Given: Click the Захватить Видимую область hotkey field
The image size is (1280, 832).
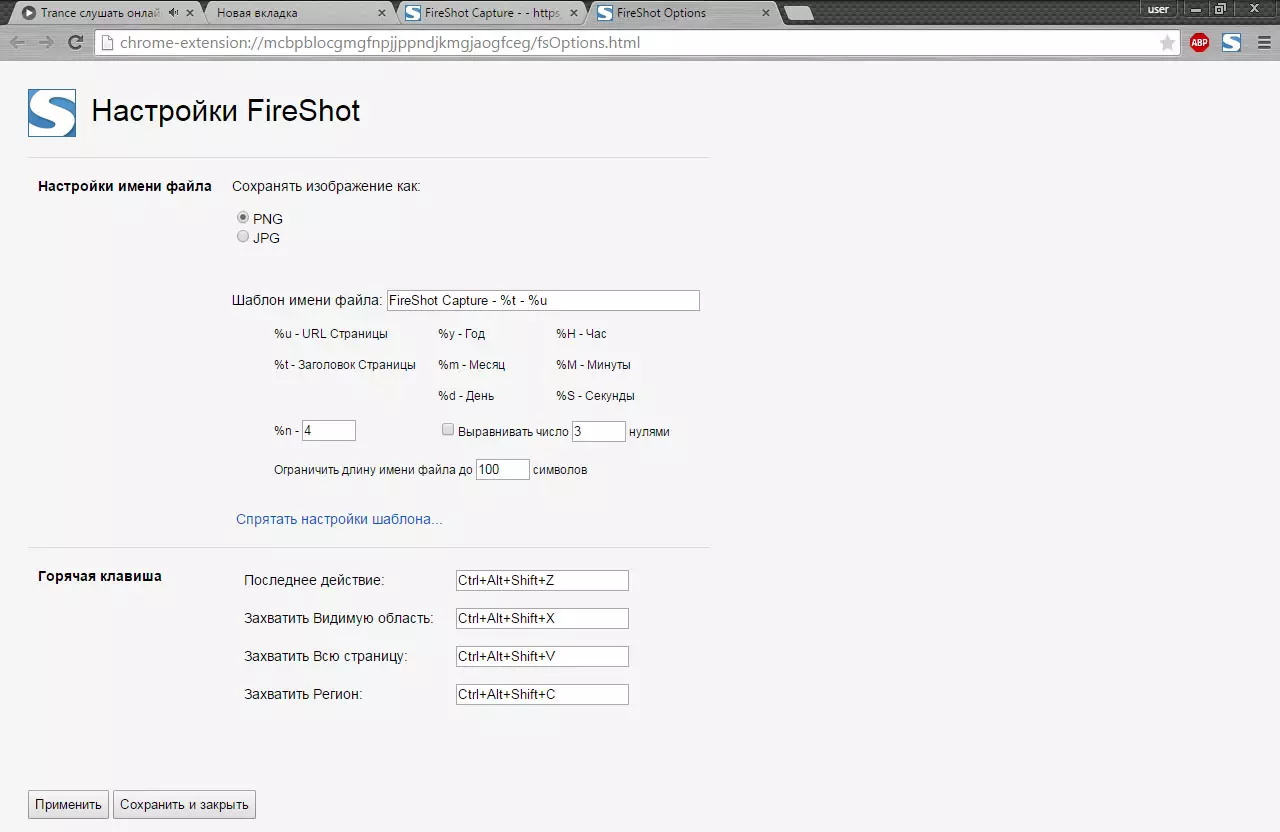Looking at the screenshot, I should 542,618.
